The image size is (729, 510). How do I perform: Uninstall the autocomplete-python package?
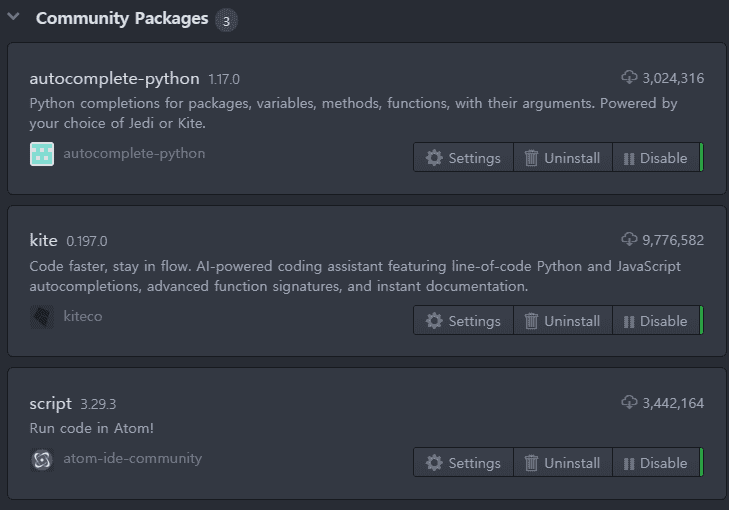click(563, 158)
